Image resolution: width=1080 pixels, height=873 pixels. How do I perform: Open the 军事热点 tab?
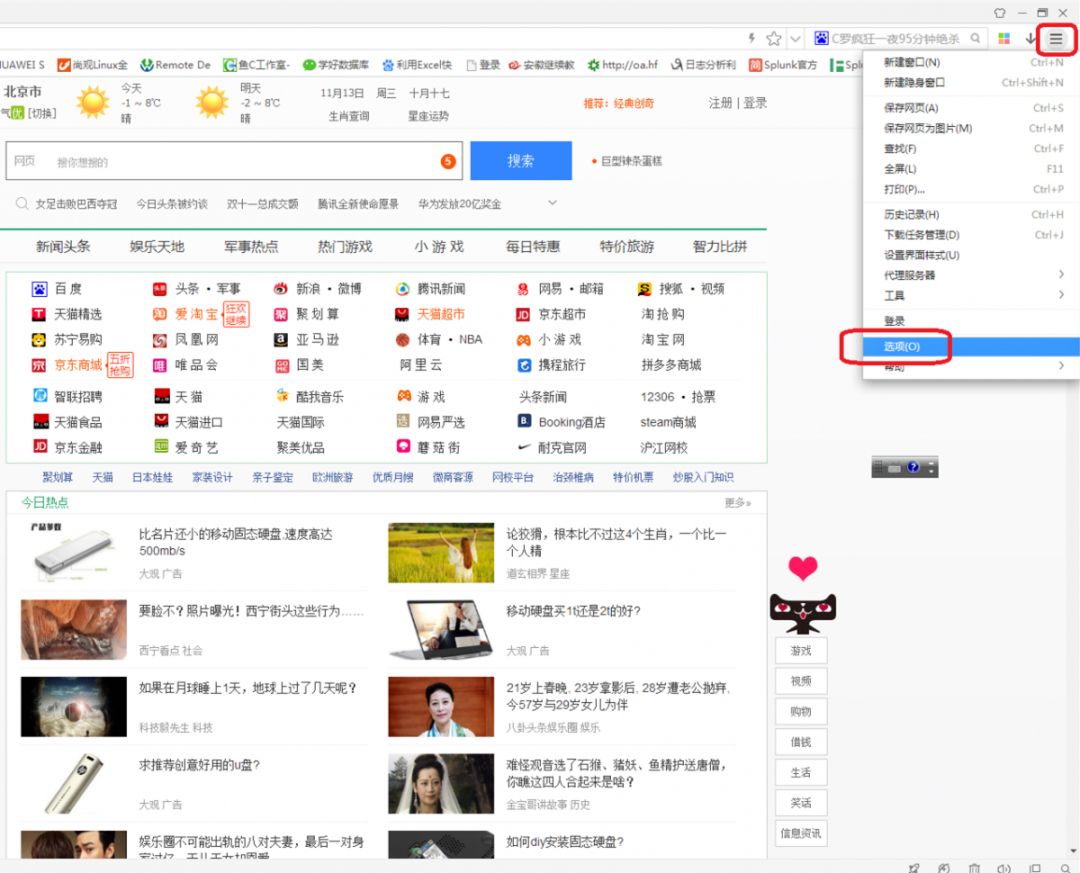click(x=251, y=246)
